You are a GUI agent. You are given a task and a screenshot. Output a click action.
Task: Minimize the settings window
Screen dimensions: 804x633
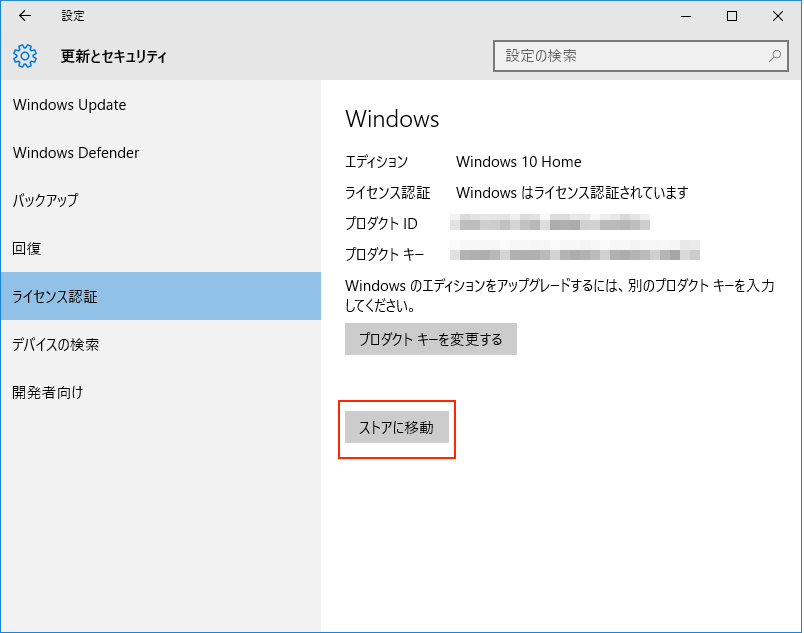pos(686,16)
